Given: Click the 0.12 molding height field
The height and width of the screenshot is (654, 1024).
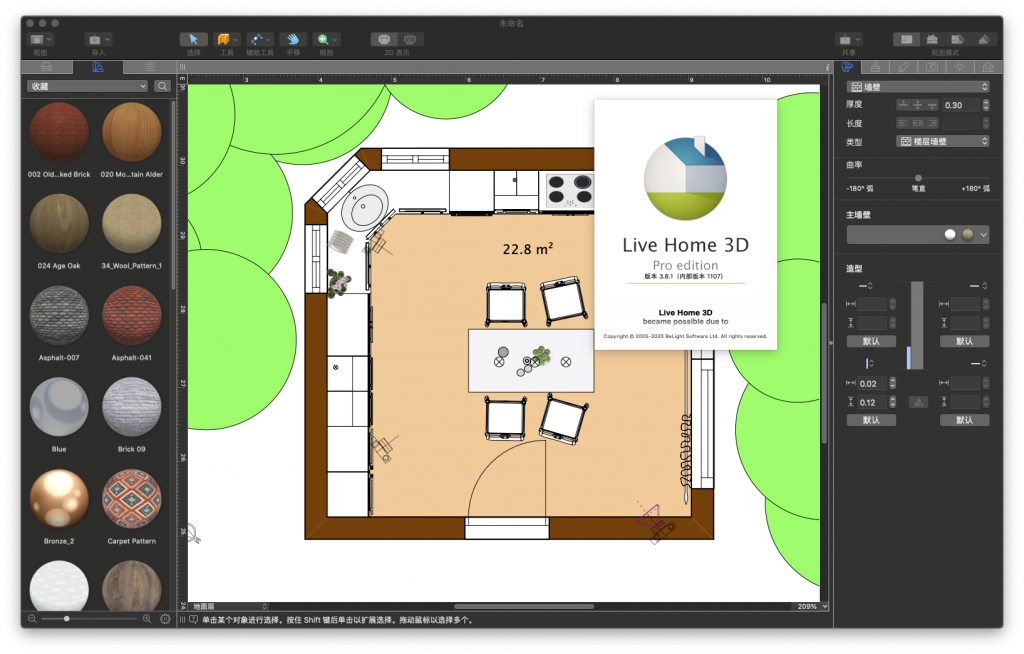Looking at the screenshot, I should (872, 402).
